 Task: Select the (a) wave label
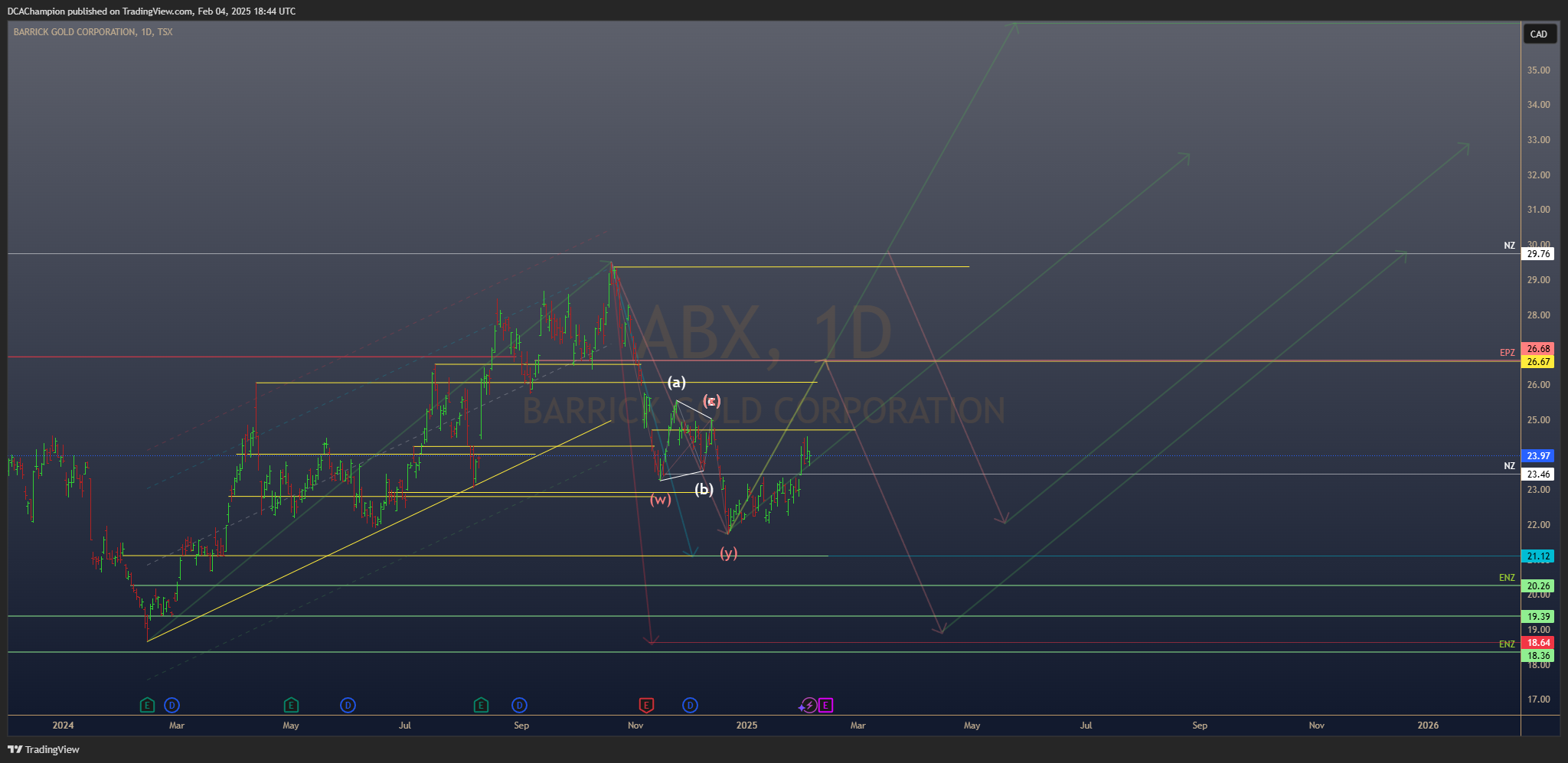click(x=677, y=382)
